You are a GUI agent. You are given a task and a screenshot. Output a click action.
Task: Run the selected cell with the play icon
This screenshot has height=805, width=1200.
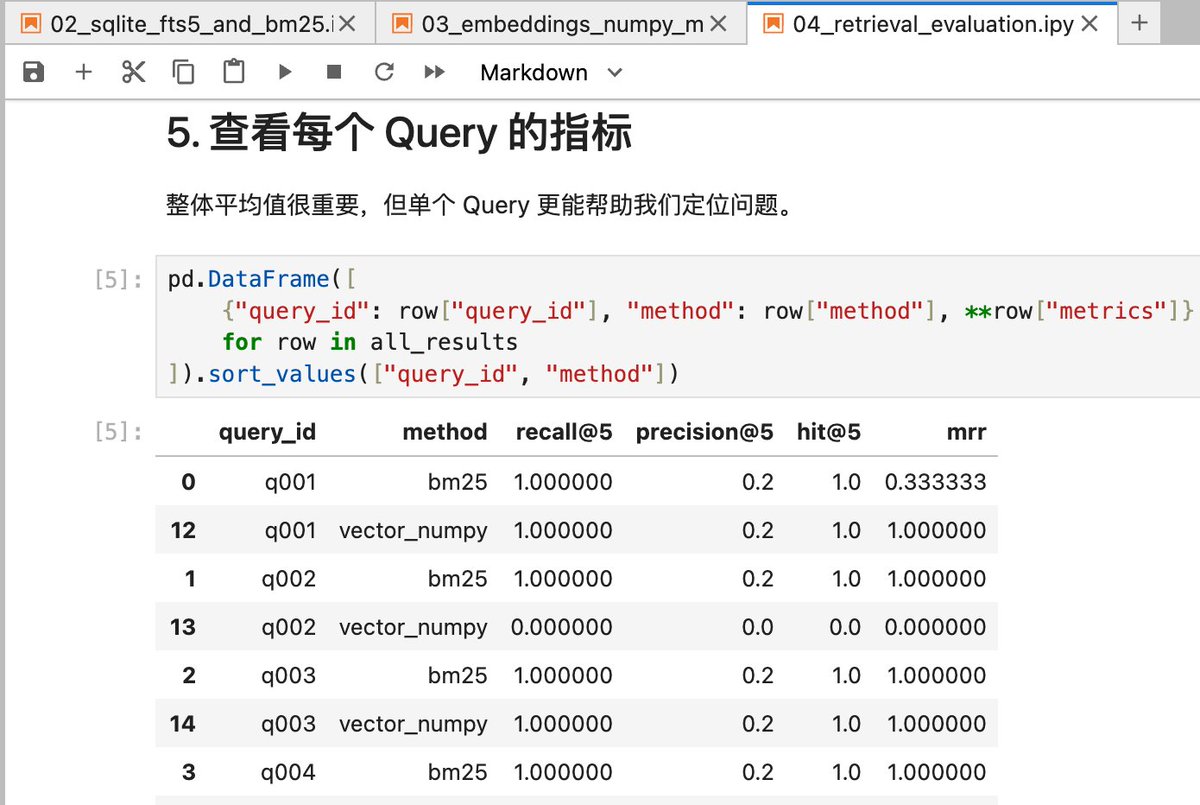285,72
